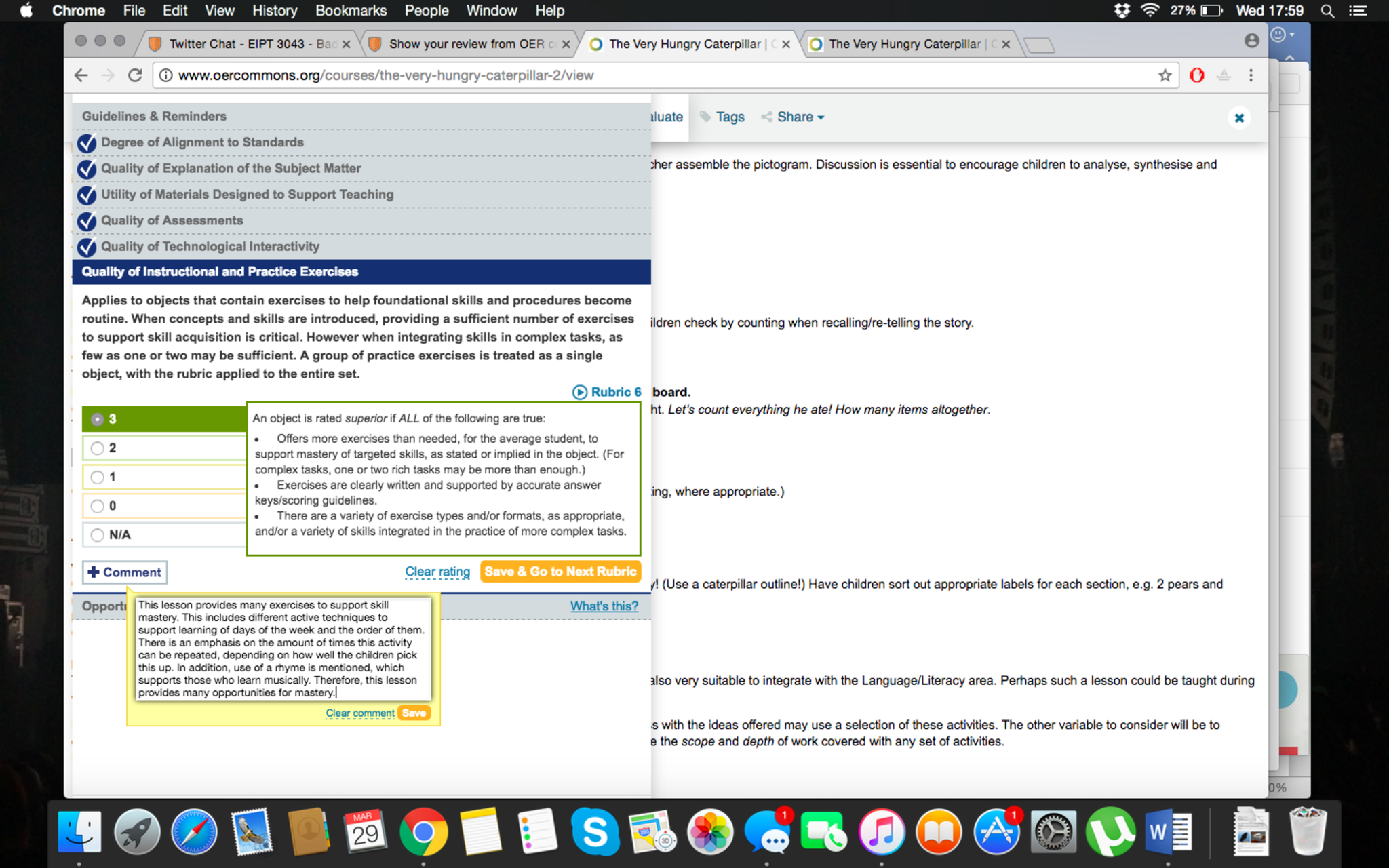Click the Opera extension icon

(x=1197, y=75)
